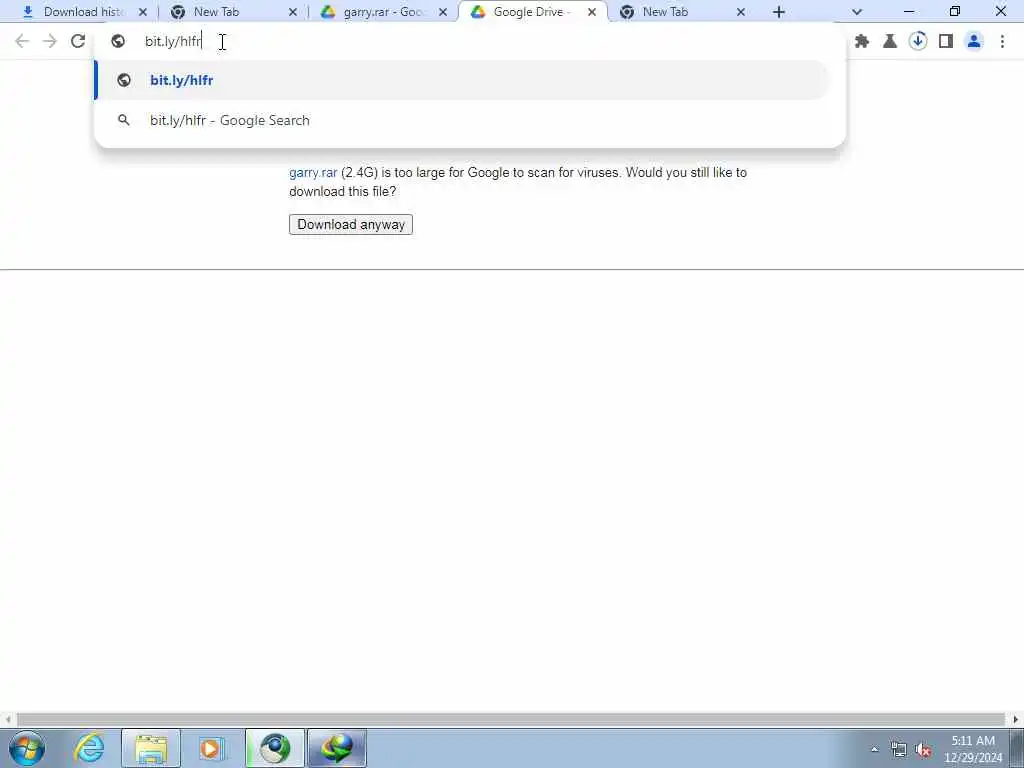Go back to previous page
This screenshot has width=1024, height=768.
tap(22, 41)
